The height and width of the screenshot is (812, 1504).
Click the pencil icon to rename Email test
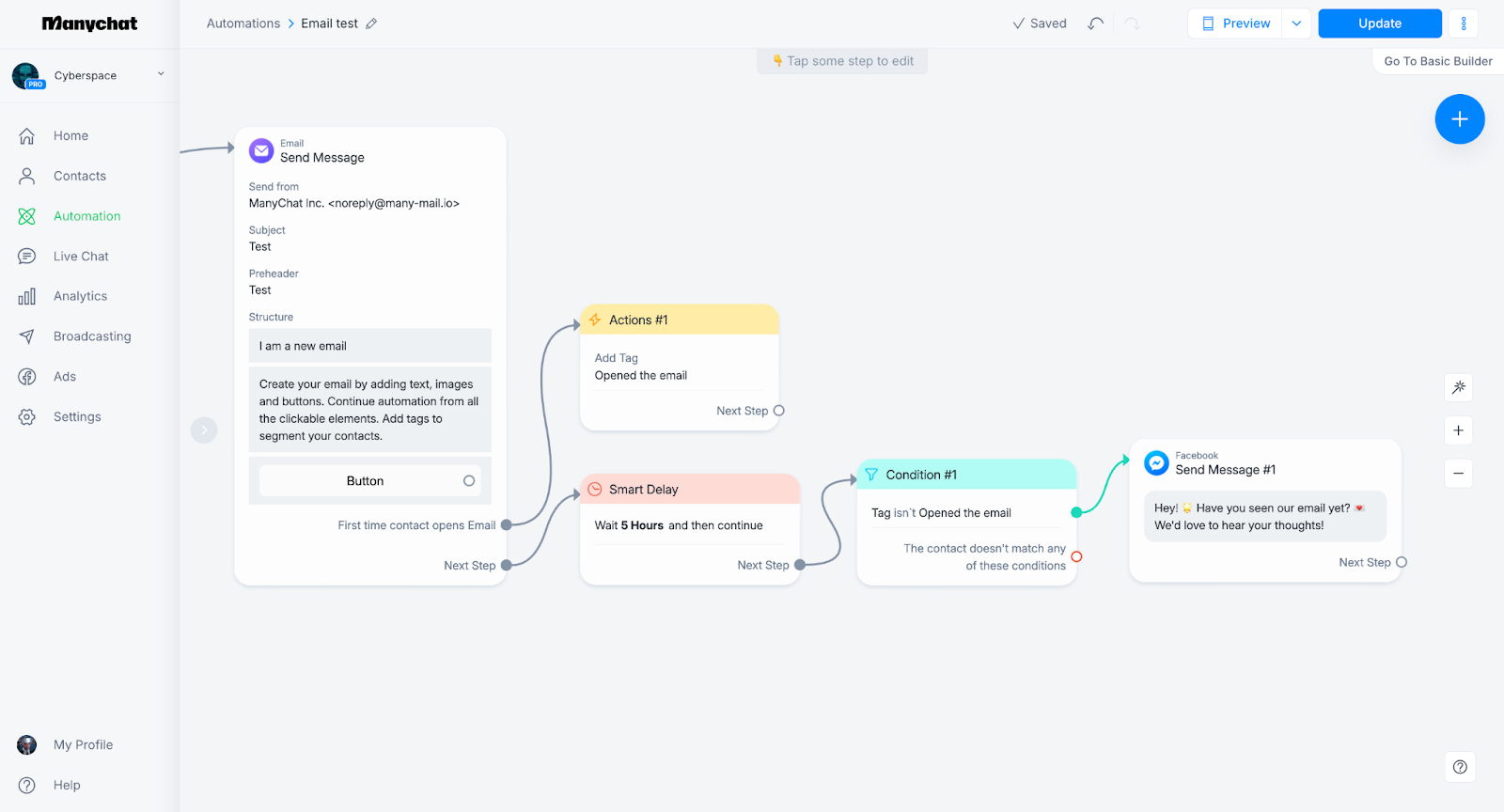coord(371,23)
